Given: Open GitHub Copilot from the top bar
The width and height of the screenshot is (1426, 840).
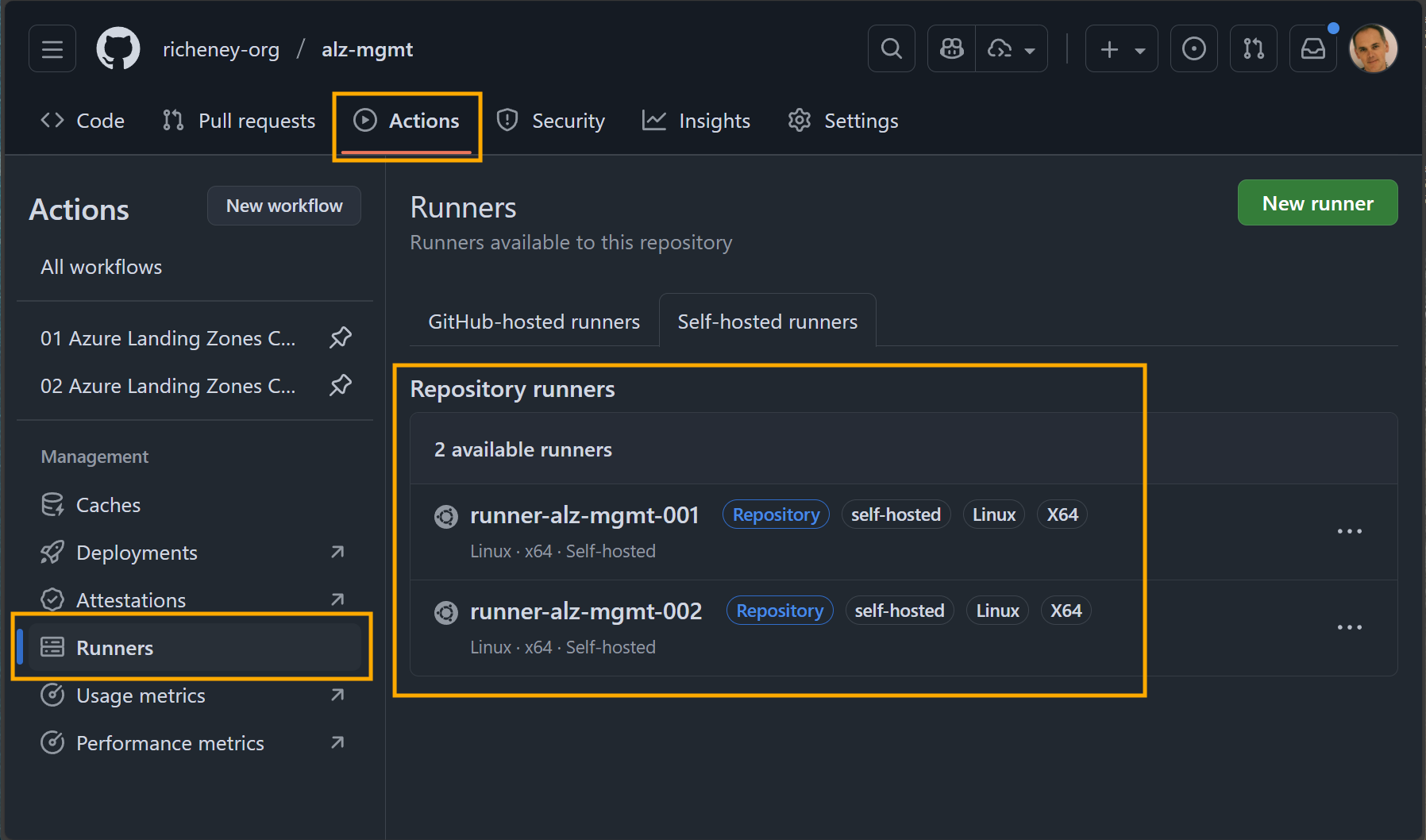Looking at the screenshot, I should 950,48.
